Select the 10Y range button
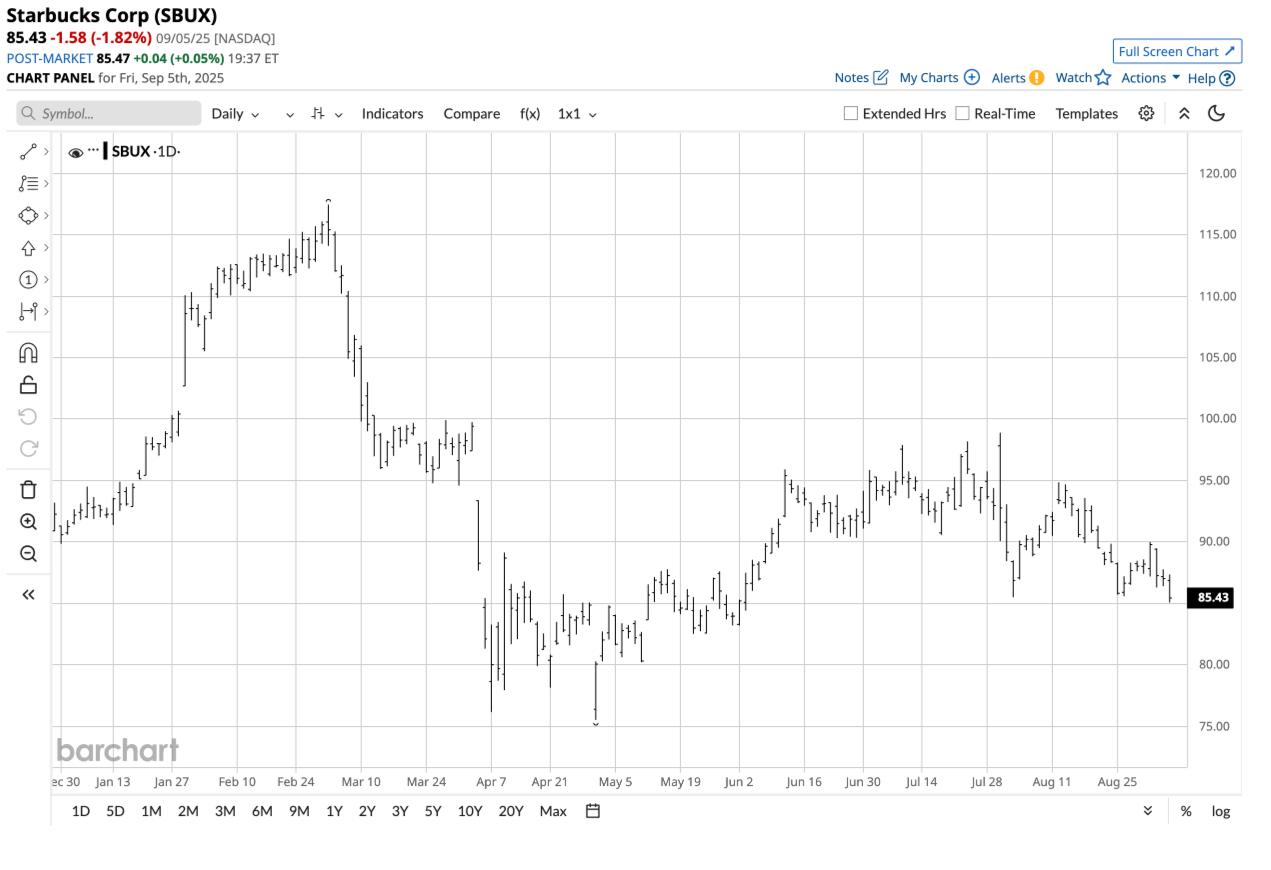This screenshot has width=1271, height=870. click(x=470, y=811)
